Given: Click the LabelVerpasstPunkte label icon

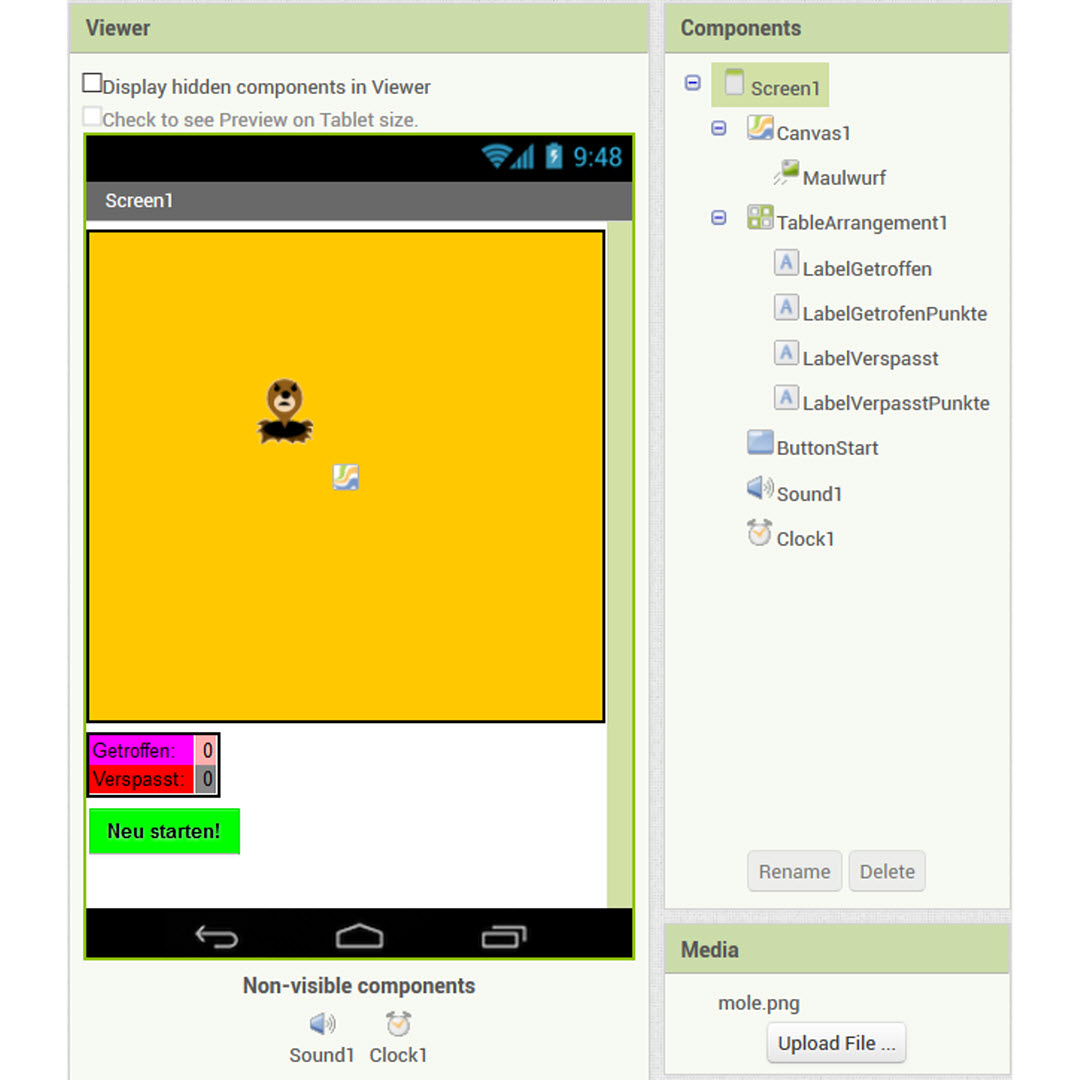Looking at the screenshot, I should pos(787,397).
